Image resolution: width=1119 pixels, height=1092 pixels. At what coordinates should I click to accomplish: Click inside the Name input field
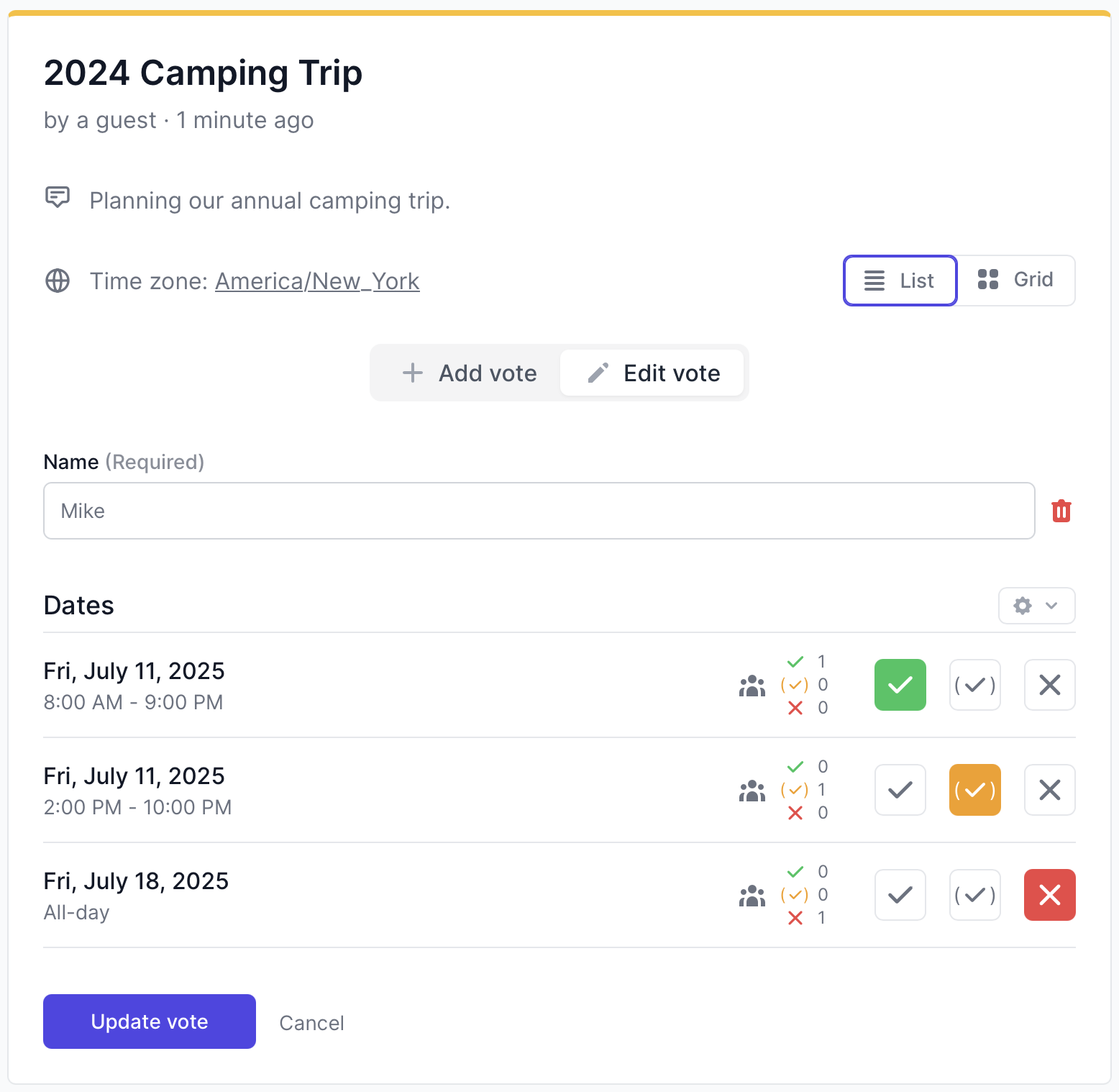click(x=538, y=511)
